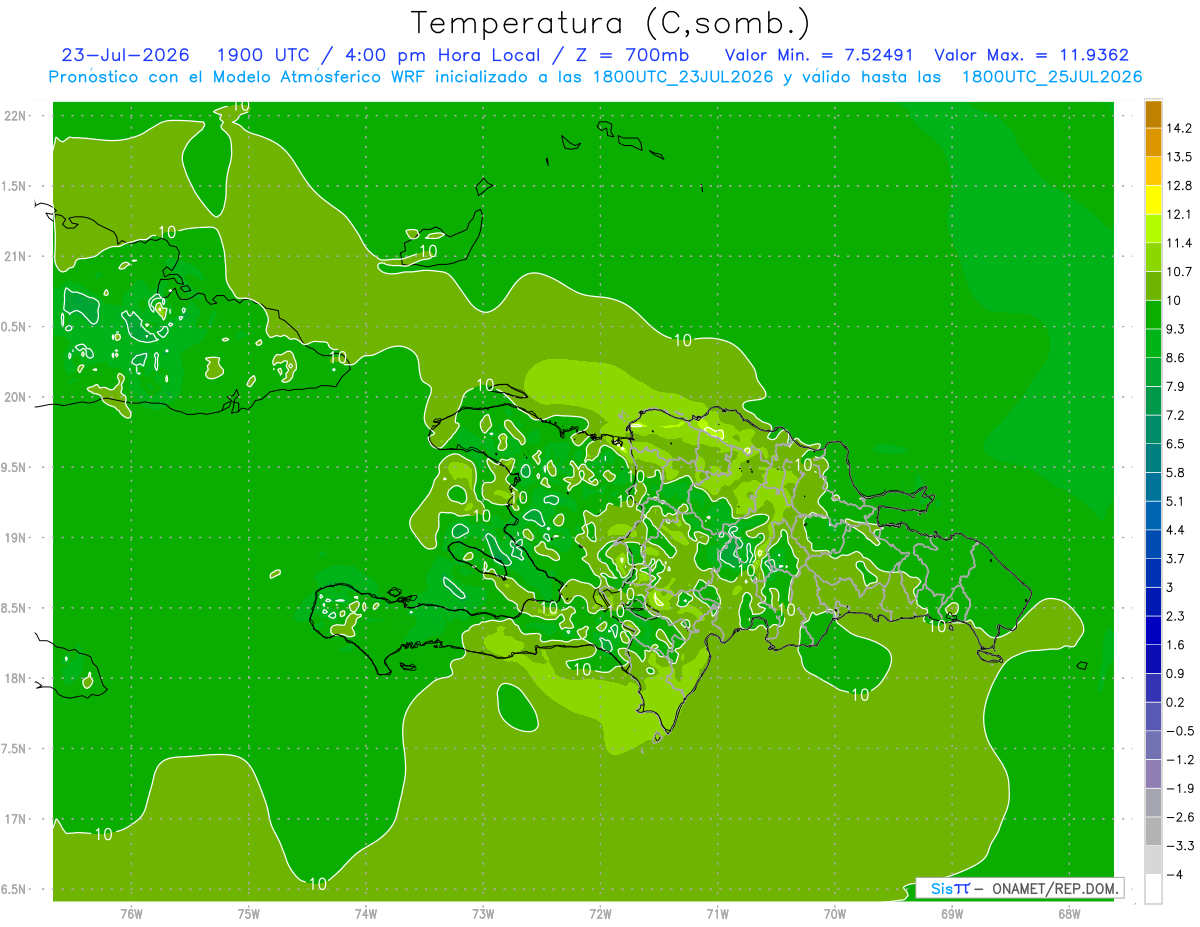Image resolution: width=1200 pixels, height=927 pixels.
Task: Pick the yellow swatch between 12.1 and 12.8
Action: pyautogui.click(x=1153, y=200)
